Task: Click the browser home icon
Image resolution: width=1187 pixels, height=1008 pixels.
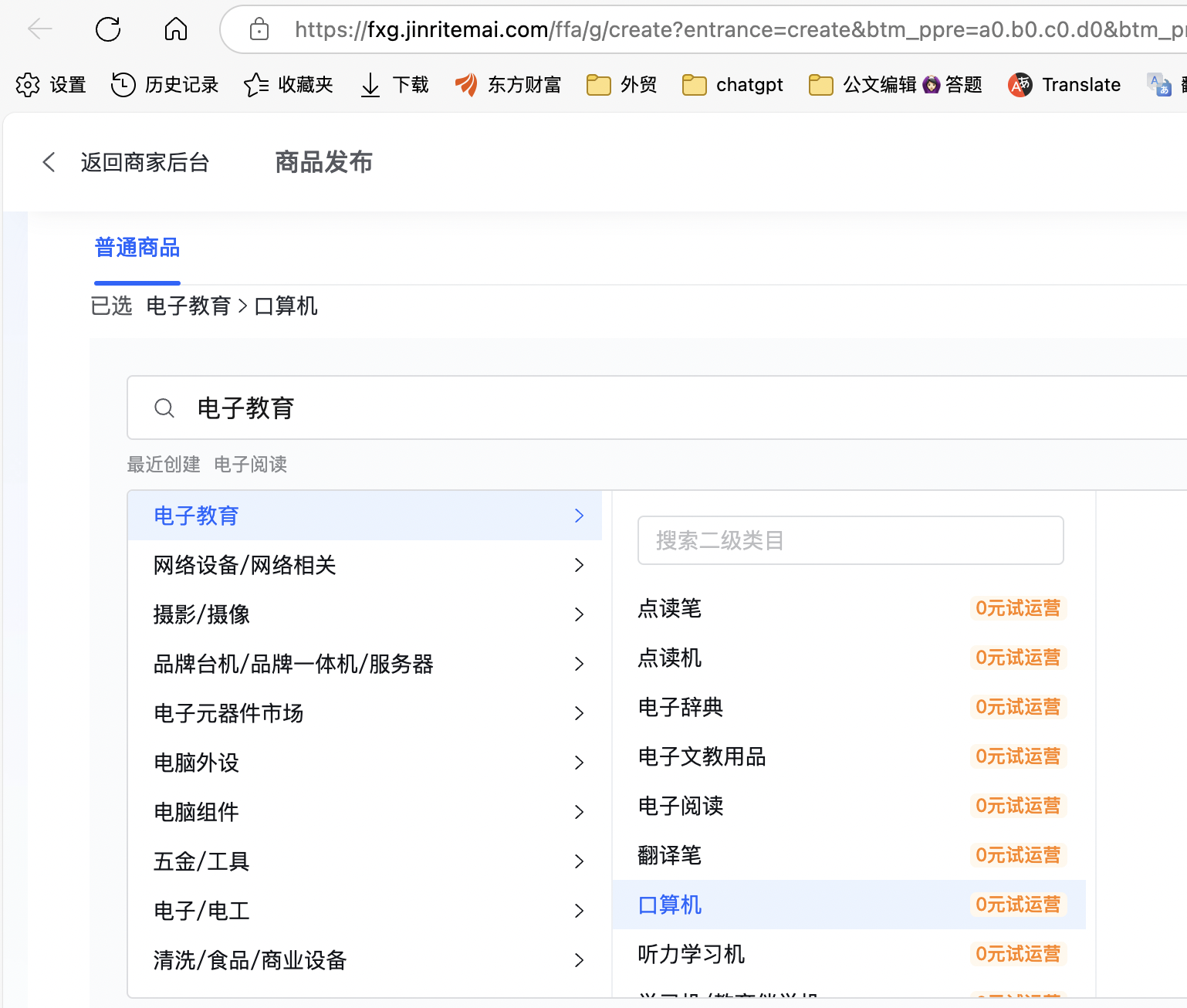Action: [x=176, y=29]
